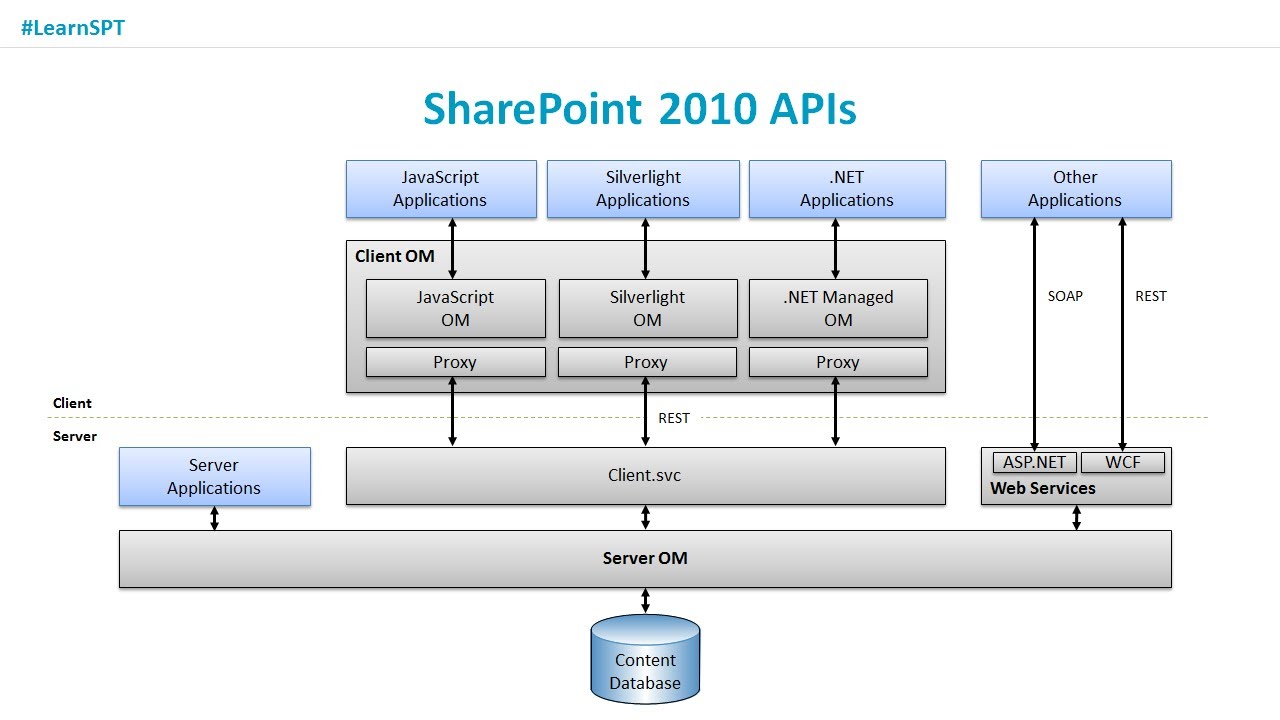Click the Content Database cylinder
Image resolution: width=1280 pixels, height=720 pixels.
pyautogui.click(x=645, y=659)
